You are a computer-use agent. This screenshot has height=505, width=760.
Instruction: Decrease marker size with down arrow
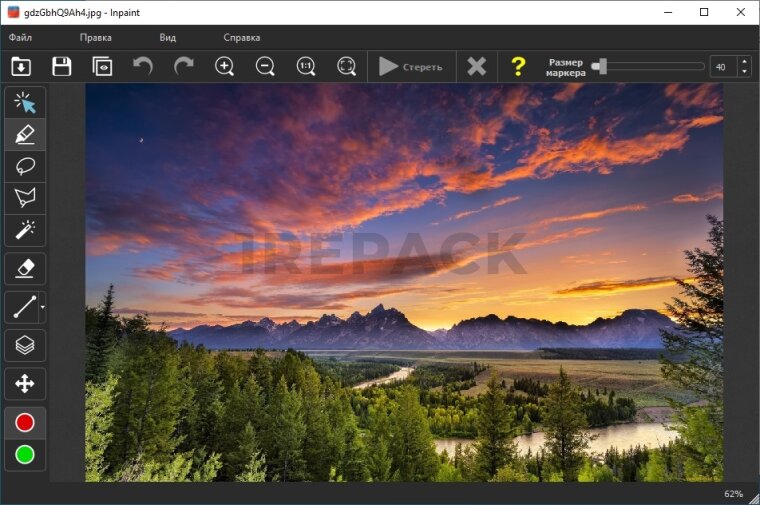tap(743, 72)
